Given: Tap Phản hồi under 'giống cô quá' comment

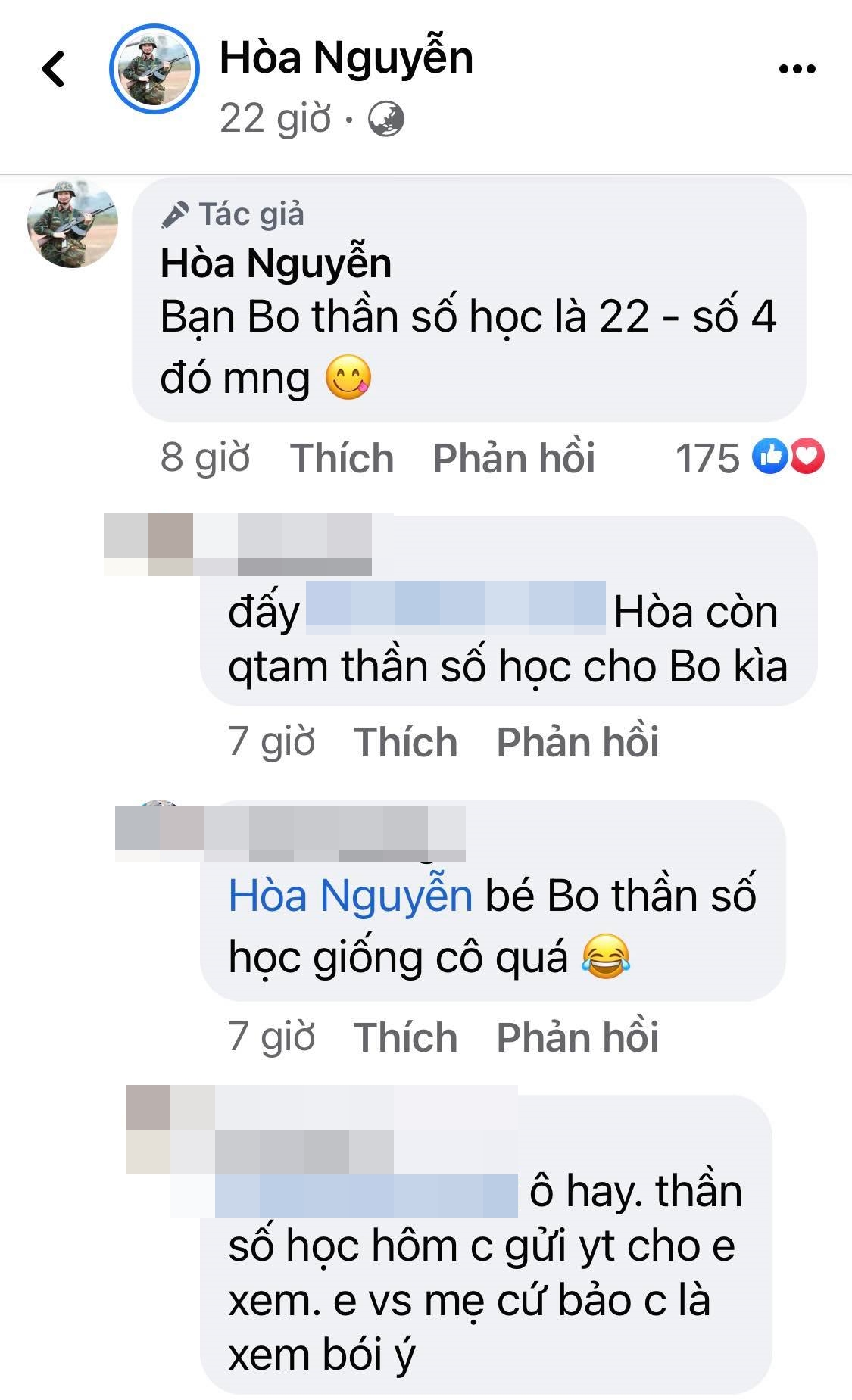Looking at the screenshot, I should click(x=578, y=1037).
